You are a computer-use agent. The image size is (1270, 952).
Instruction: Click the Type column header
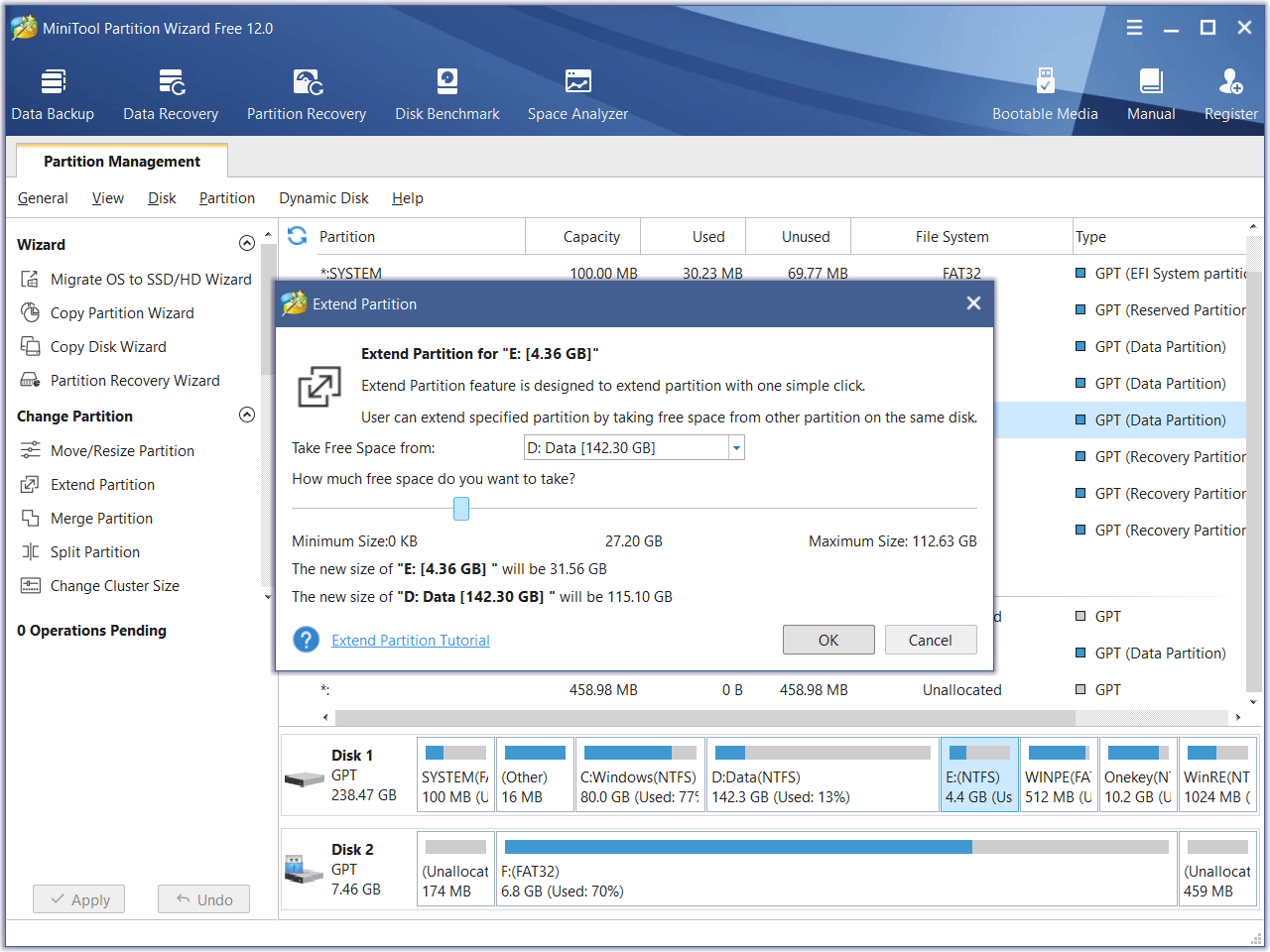click(x=1159, y=237)
